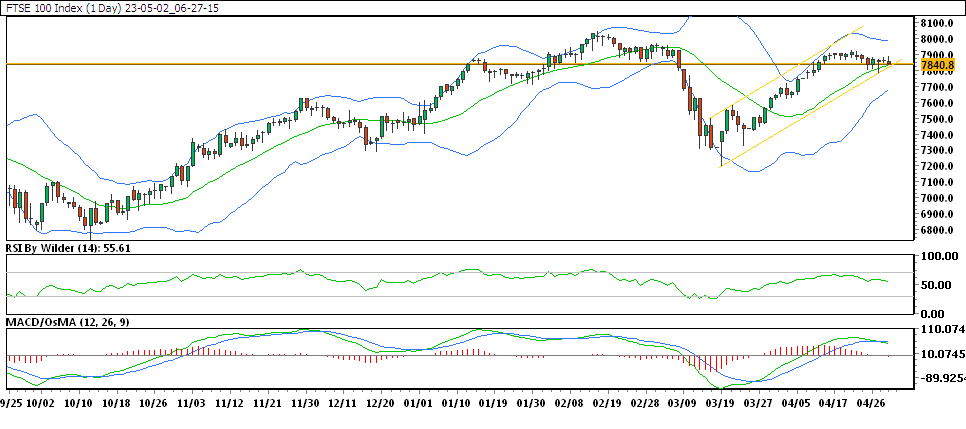The height and width of the screenshot is (429, 966).
Task: Click the 7300.0 price axis label
Action: (937, 150)
